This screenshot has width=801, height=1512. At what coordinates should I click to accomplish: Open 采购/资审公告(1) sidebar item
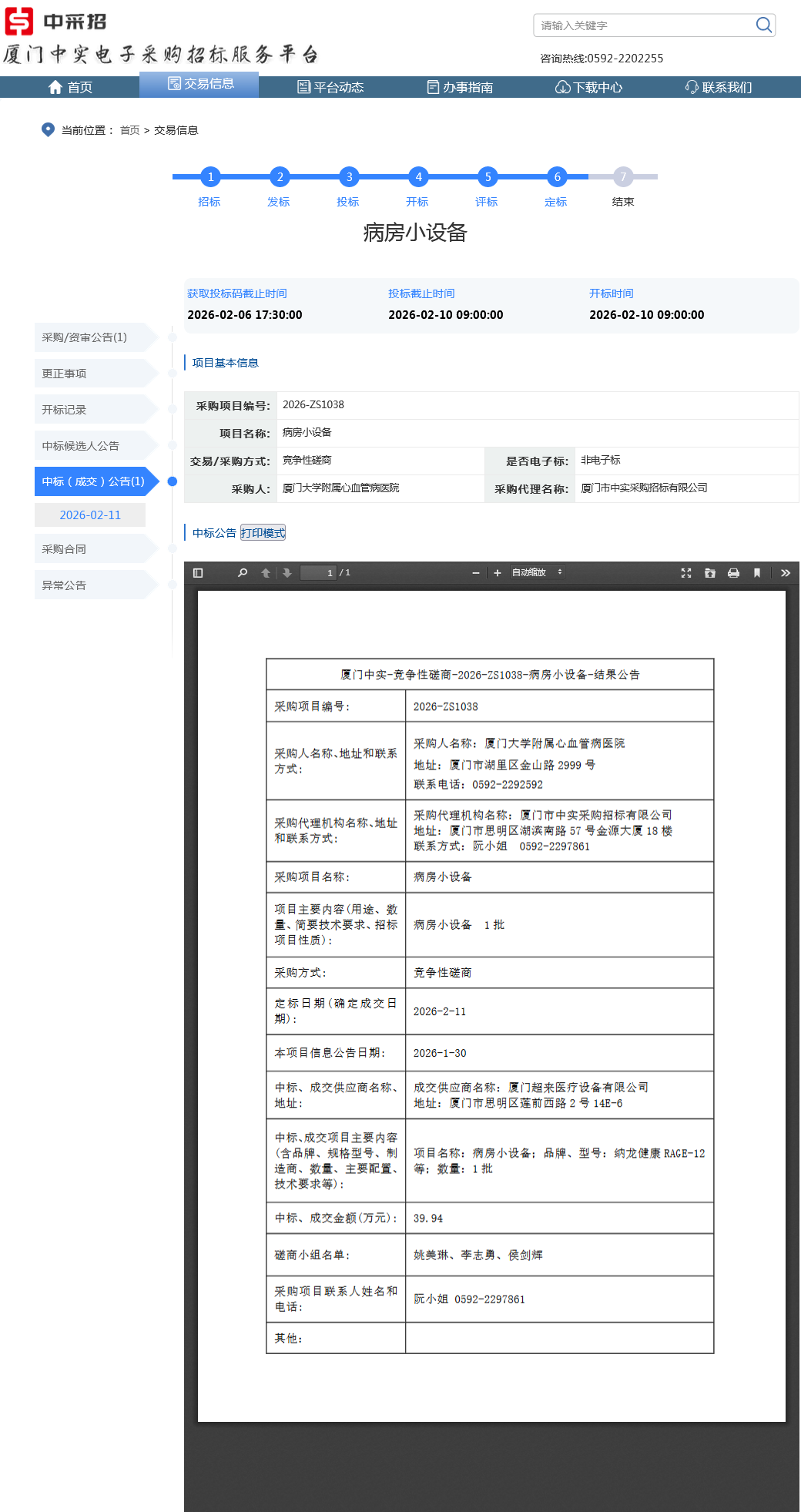[x=96, y=337]
